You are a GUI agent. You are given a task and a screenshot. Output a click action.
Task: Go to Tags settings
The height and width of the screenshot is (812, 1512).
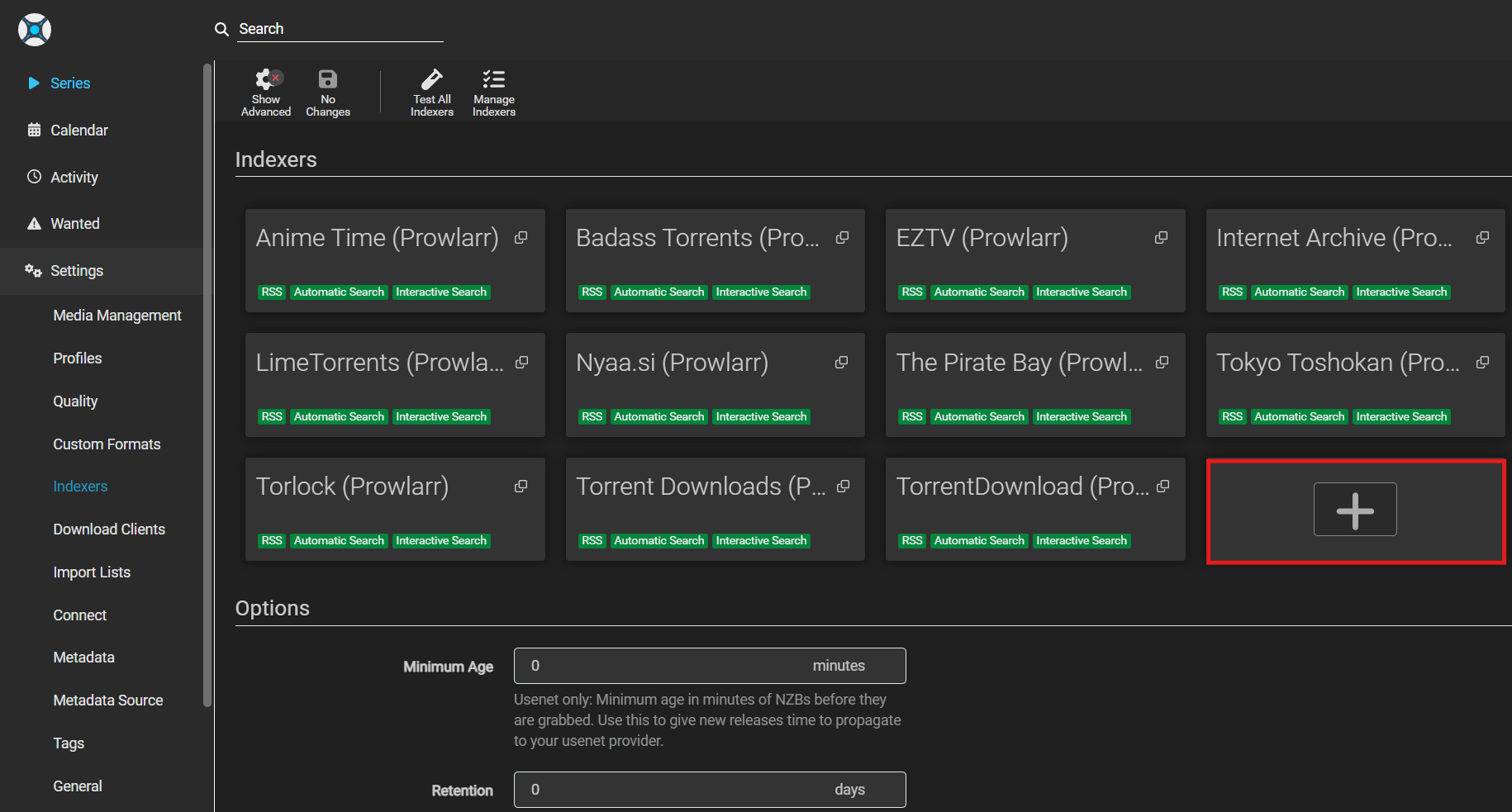point(69,743)
